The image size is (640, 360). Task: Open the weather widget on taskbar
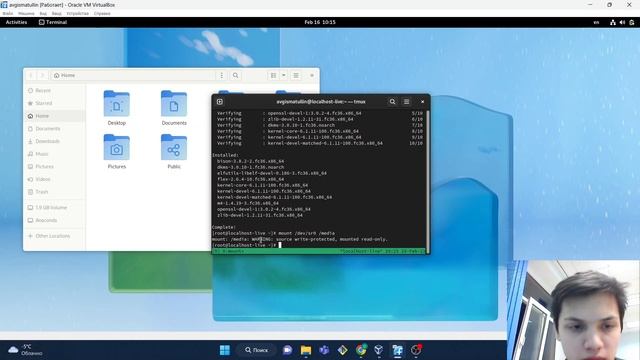(x=25, y=350)
